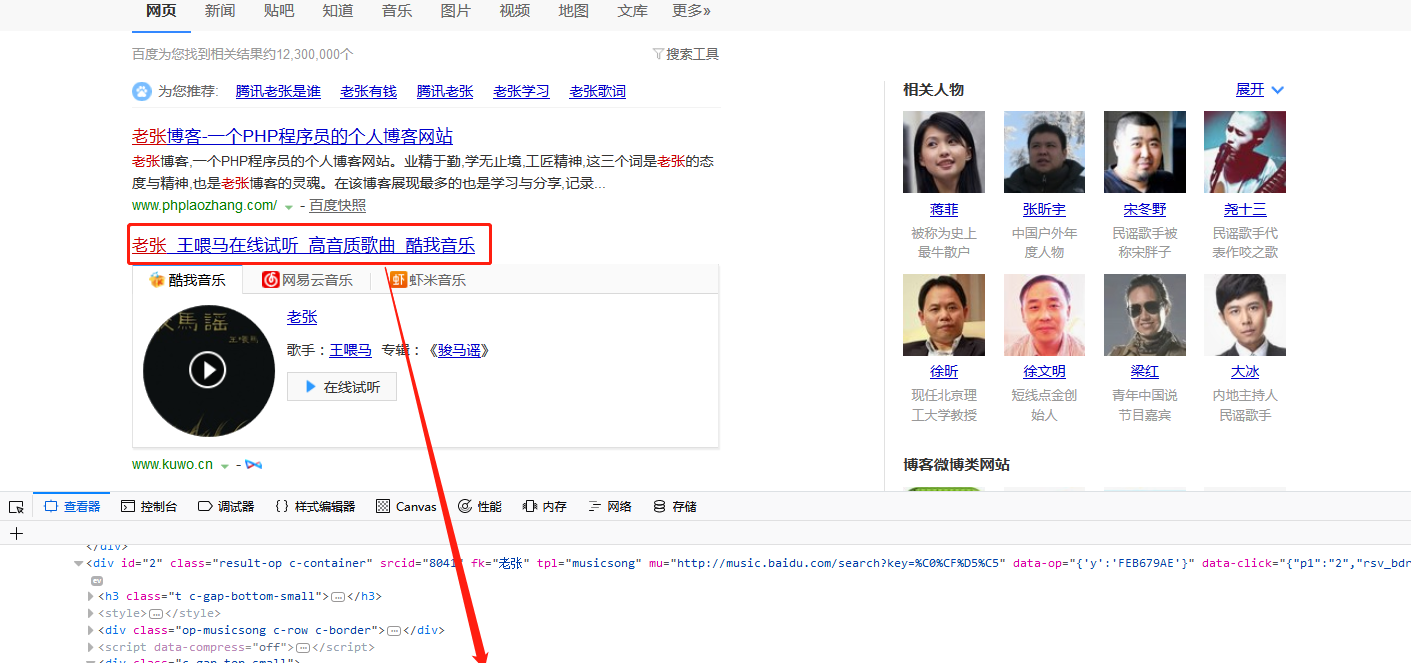This screenshot has width=1411, height=663.
Task: Click the suggestion 老张有钱
Action: point(368,92)
